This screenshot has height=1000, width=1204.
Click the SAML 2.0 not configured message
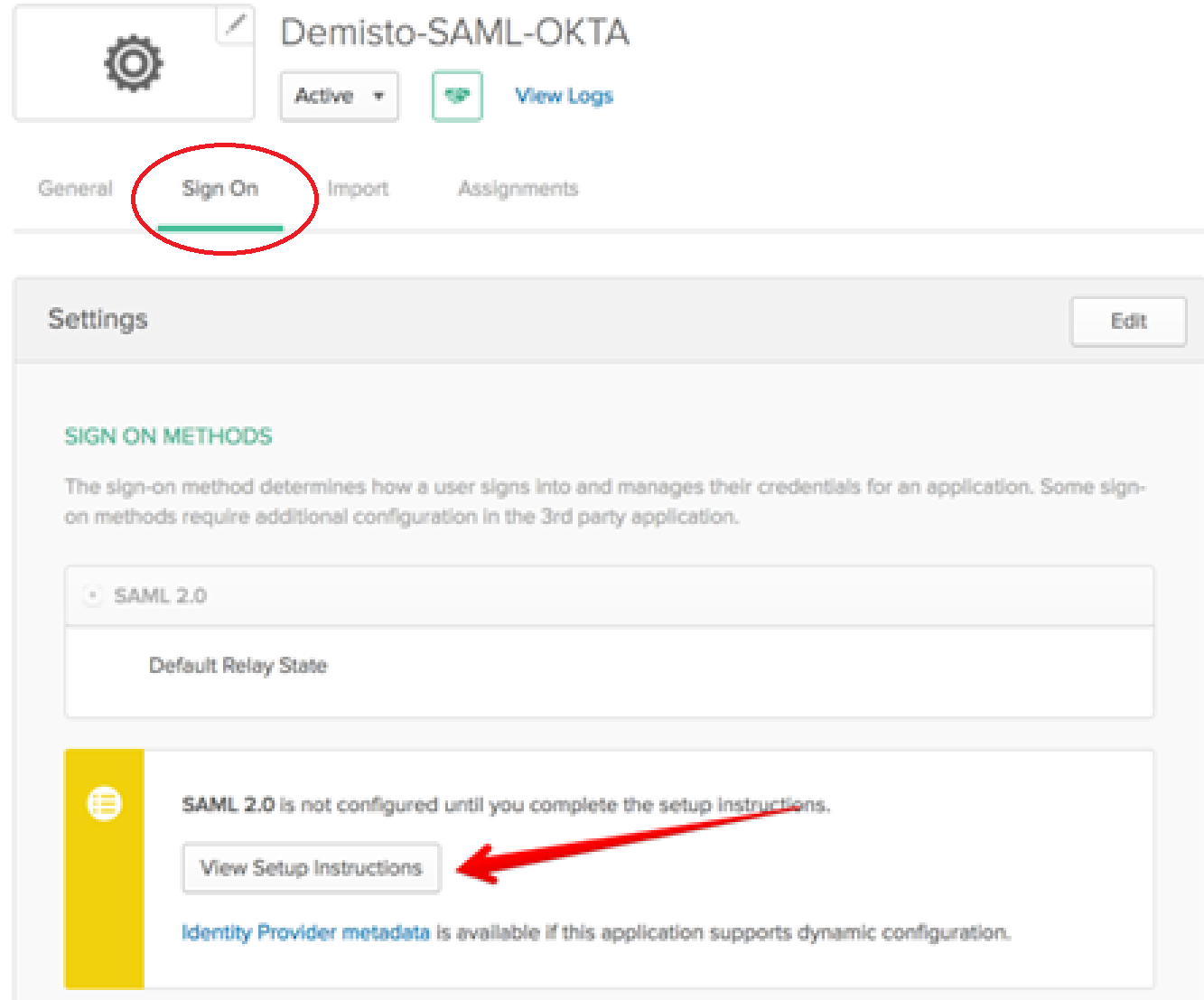click(x=505, y=805)
